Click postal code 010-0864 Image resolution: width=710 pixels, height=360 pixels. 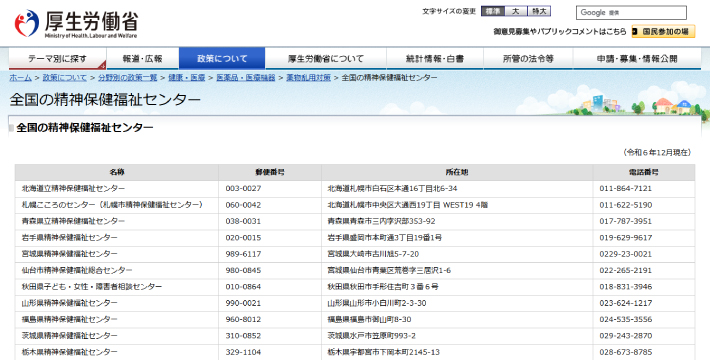pos(243,286)
